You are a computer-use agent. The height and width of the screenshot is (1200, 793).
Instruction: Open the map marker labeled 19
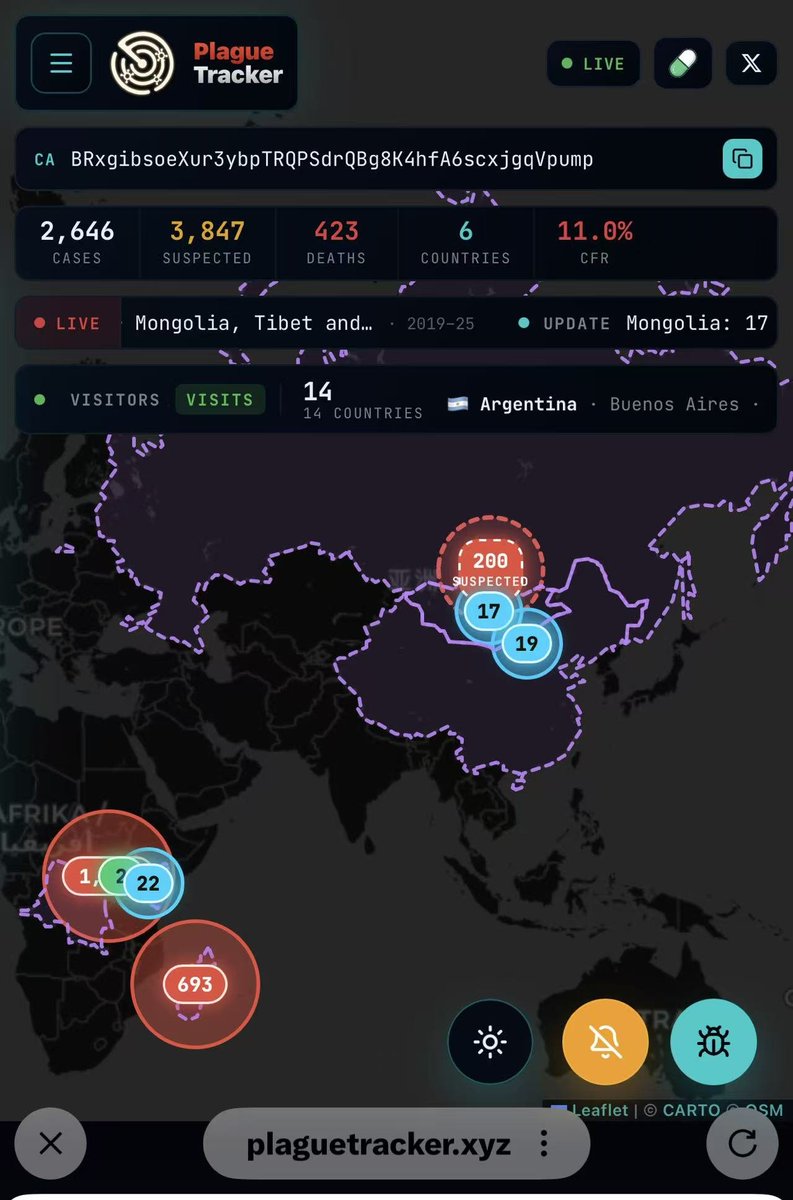point(526,643)
